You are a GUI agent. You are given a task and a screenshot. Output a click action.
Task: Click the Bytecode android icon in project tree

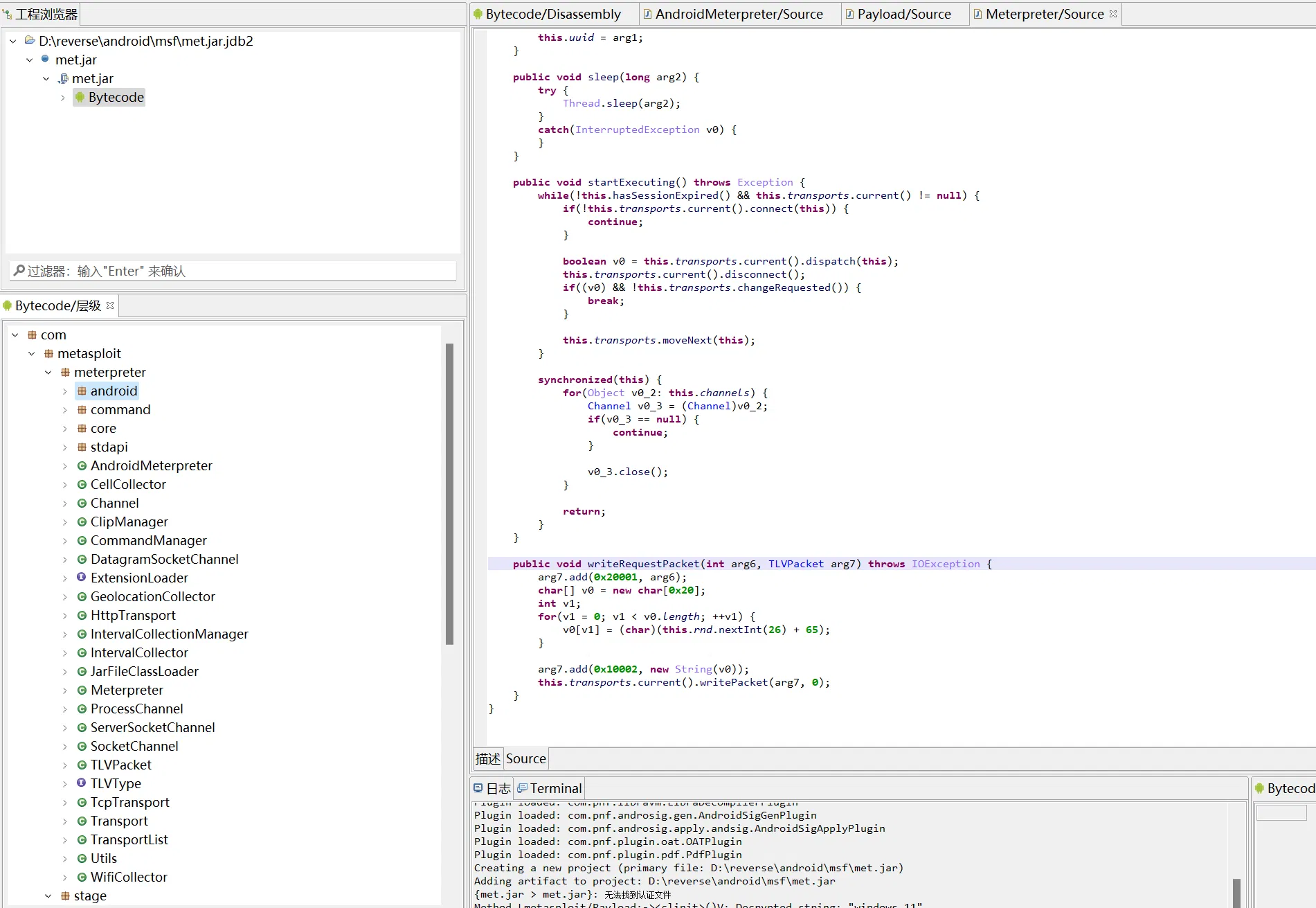coord(80,98)
